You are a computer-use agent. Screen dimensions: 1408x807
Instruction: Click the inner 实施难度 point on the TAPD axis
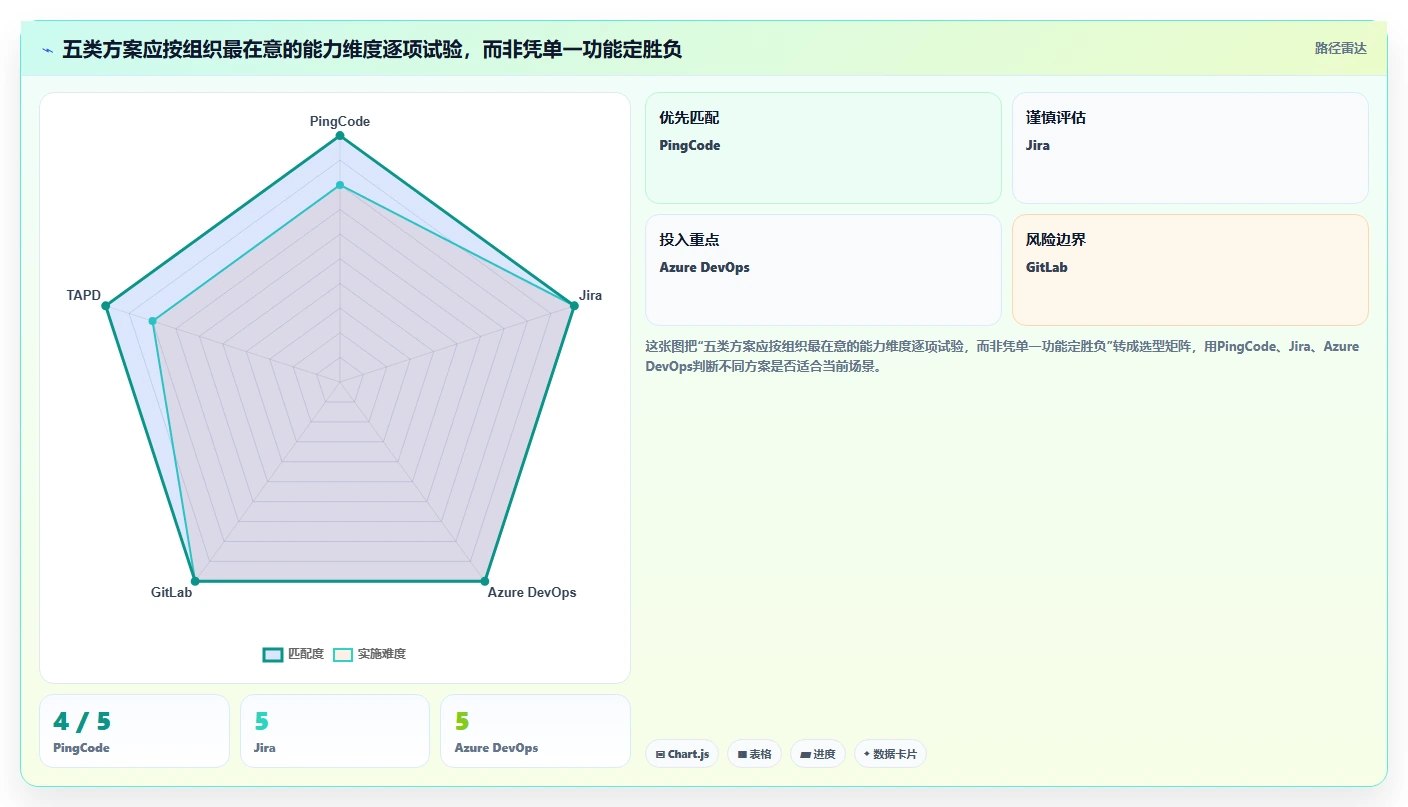pyautogui.click(x=152, y=321)
